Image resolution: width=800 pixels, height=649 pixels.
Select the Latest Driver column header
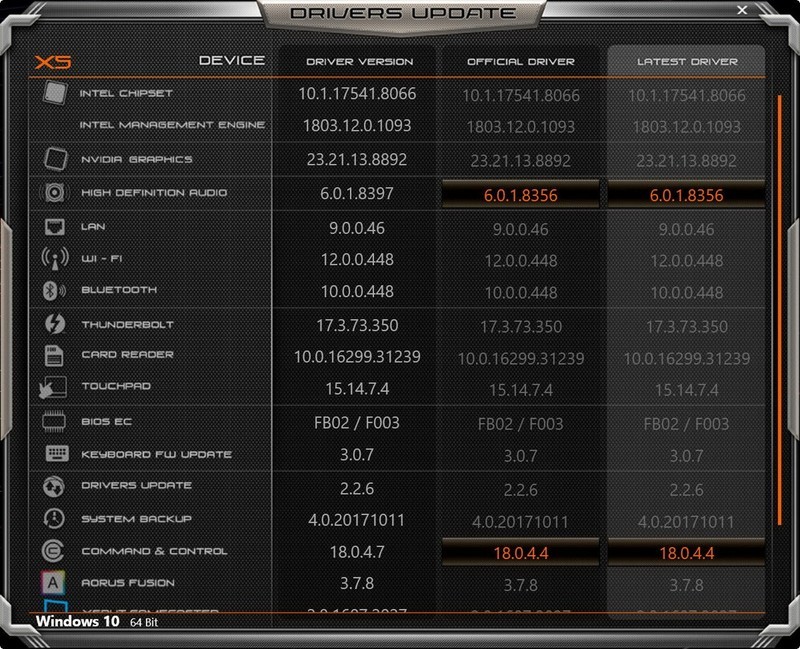pos(687,62)
